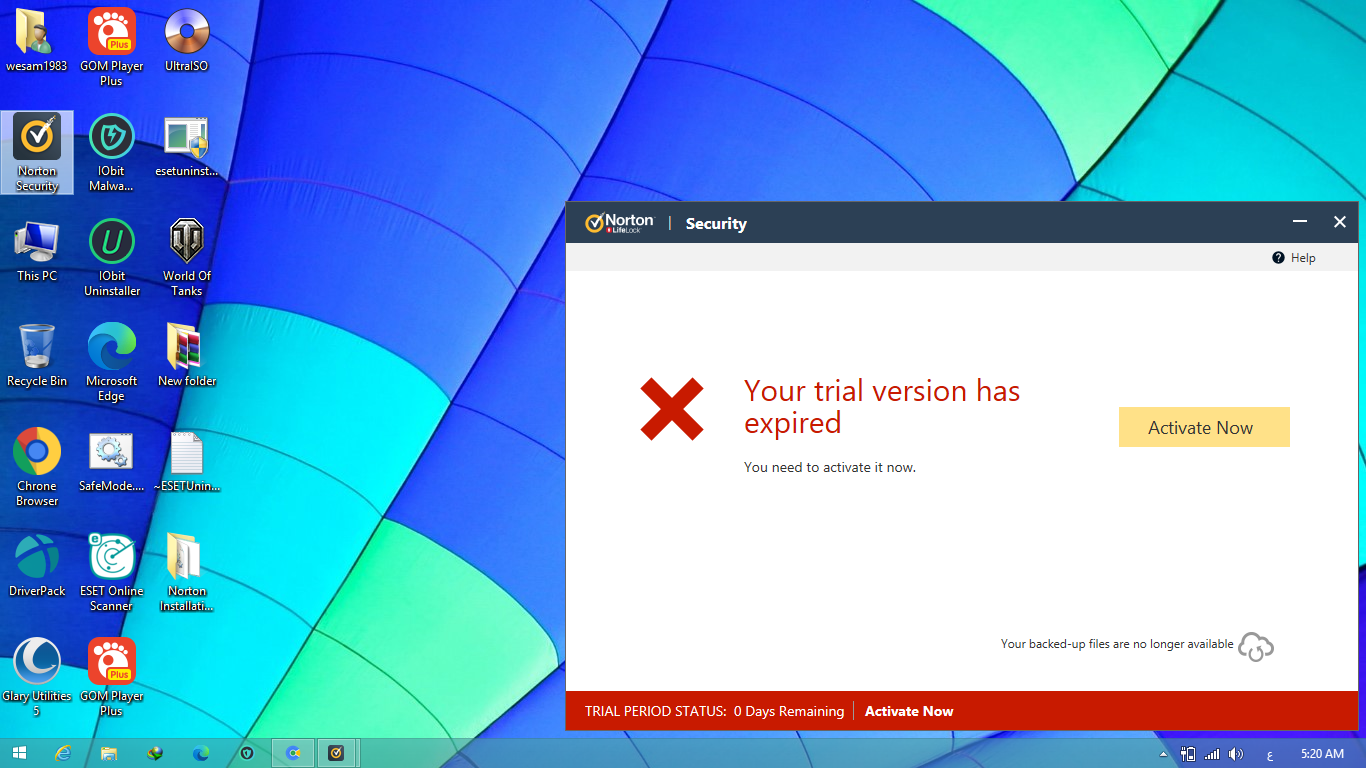The height and width of the screenshot is (768, 1366).
Task: Click the Norton cloud backup icon
Action: (1256, 646)
